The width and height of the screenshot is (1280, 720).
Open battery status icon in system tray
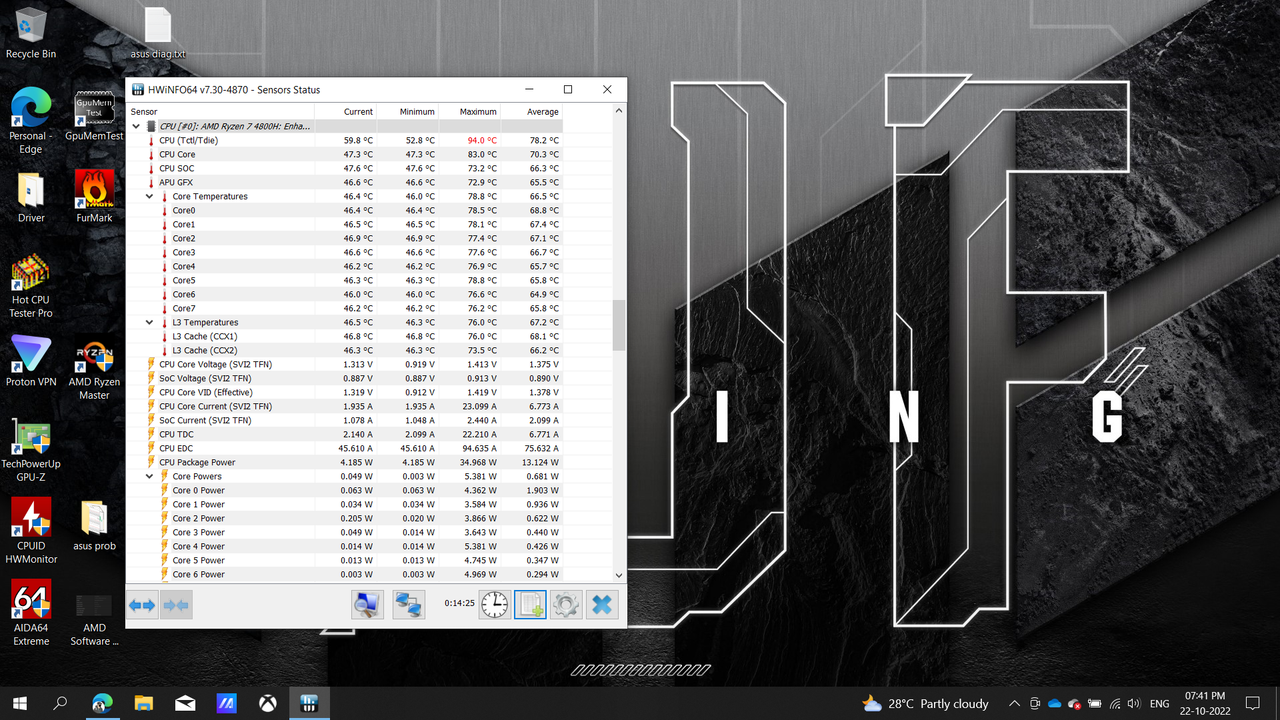[1095, 703]
